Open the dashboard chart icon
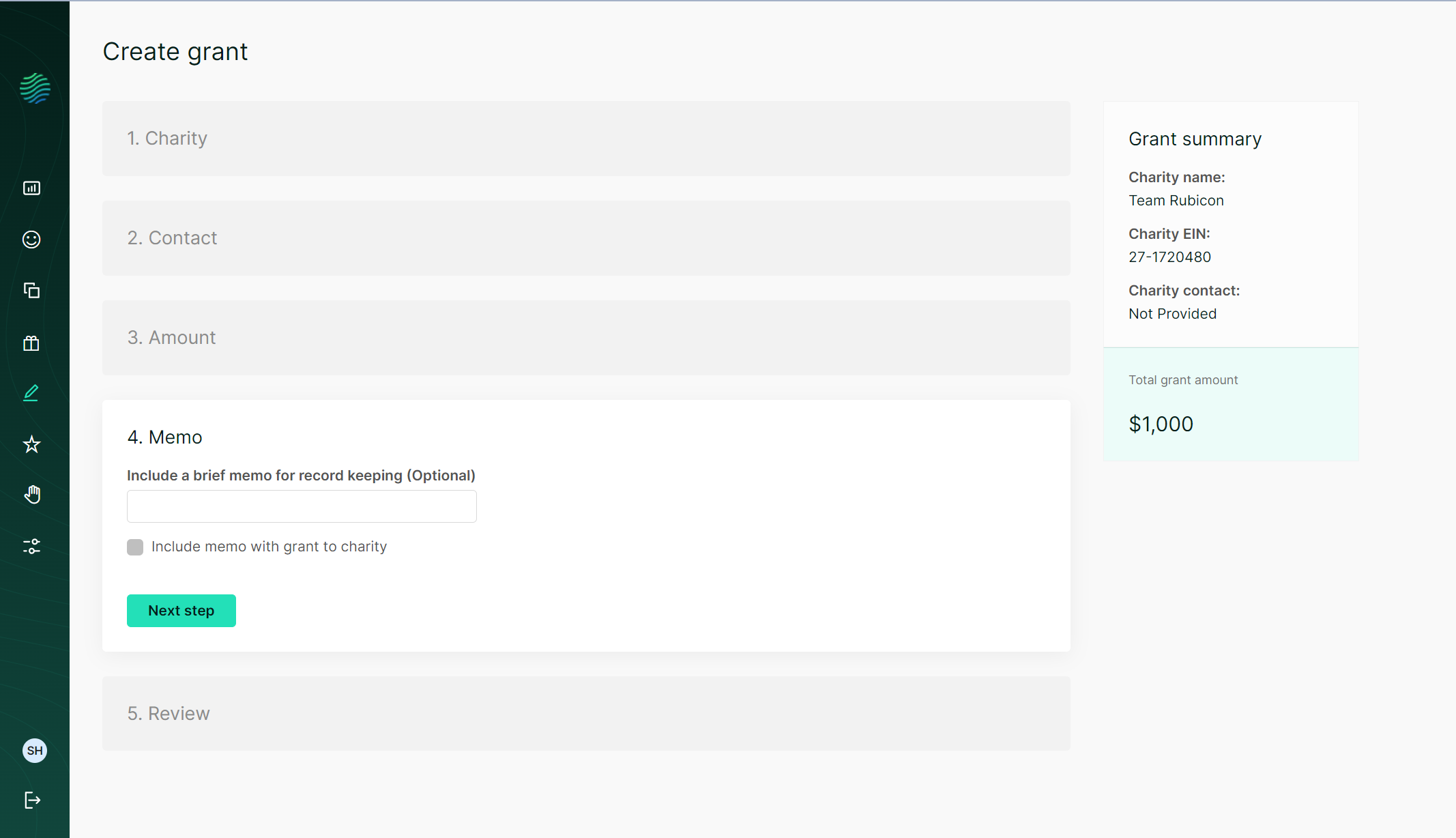 [32, 188]
